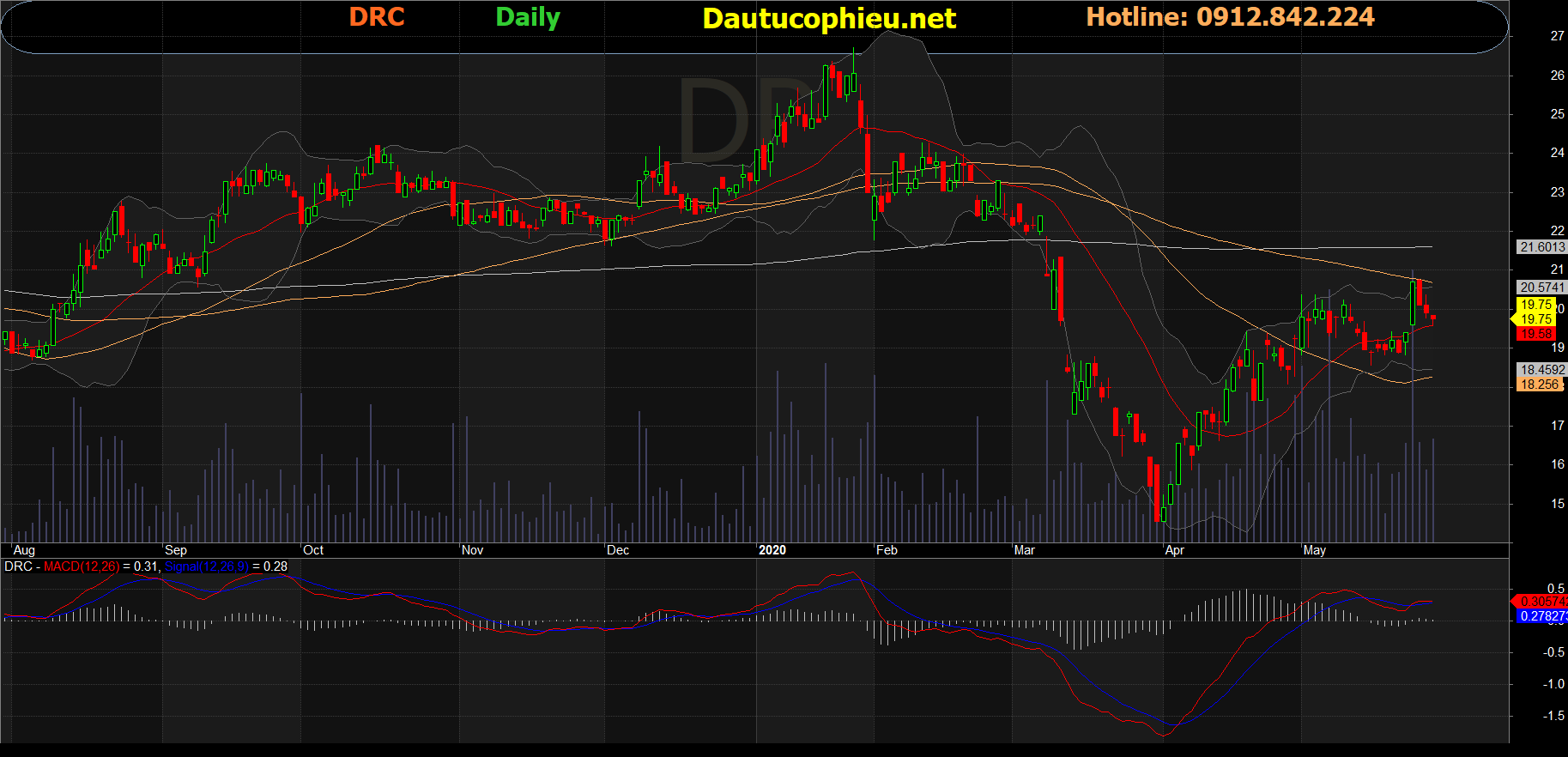The height and width of the screenshot is (757, 1568).
Task: Select the blue Signal indicator label
Action: 207,566
